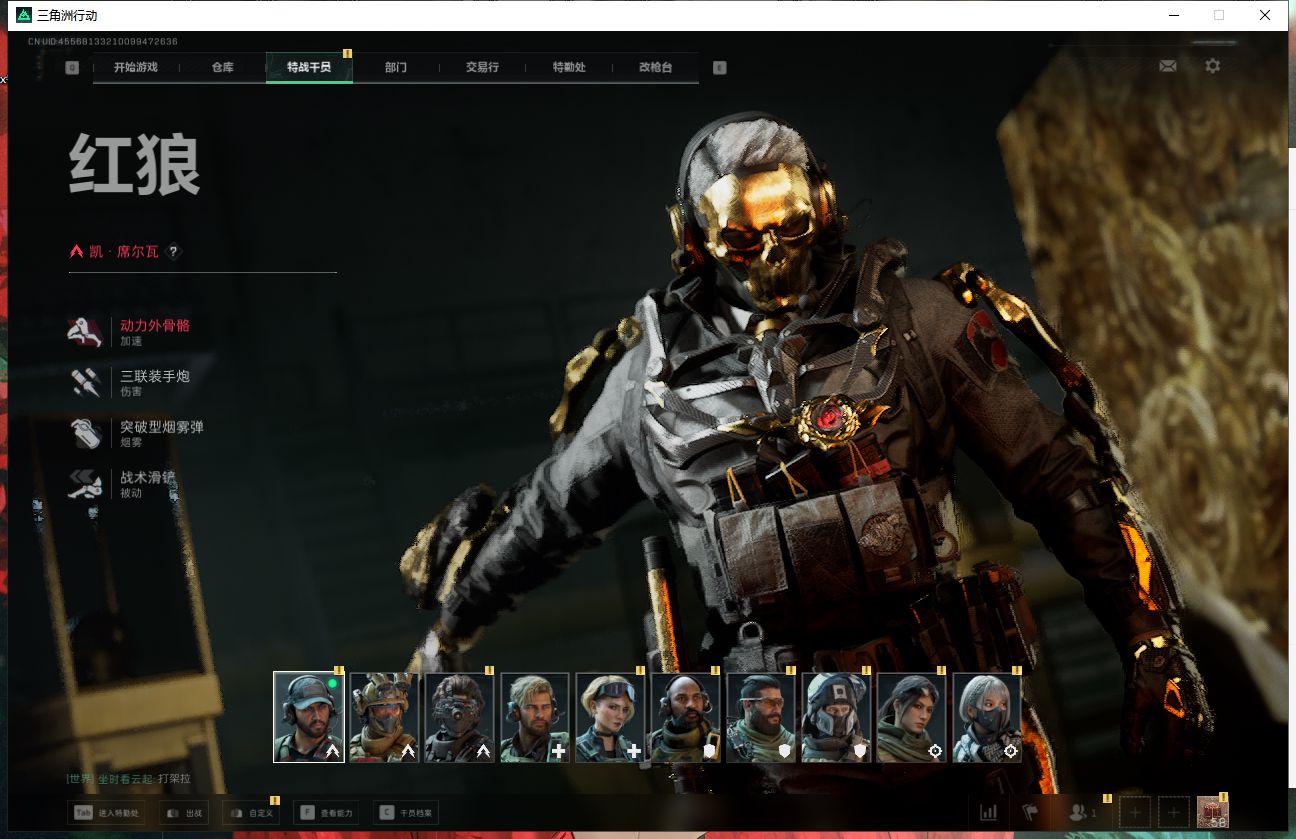Select the operator wearing tan helmet and goggles

384,717
